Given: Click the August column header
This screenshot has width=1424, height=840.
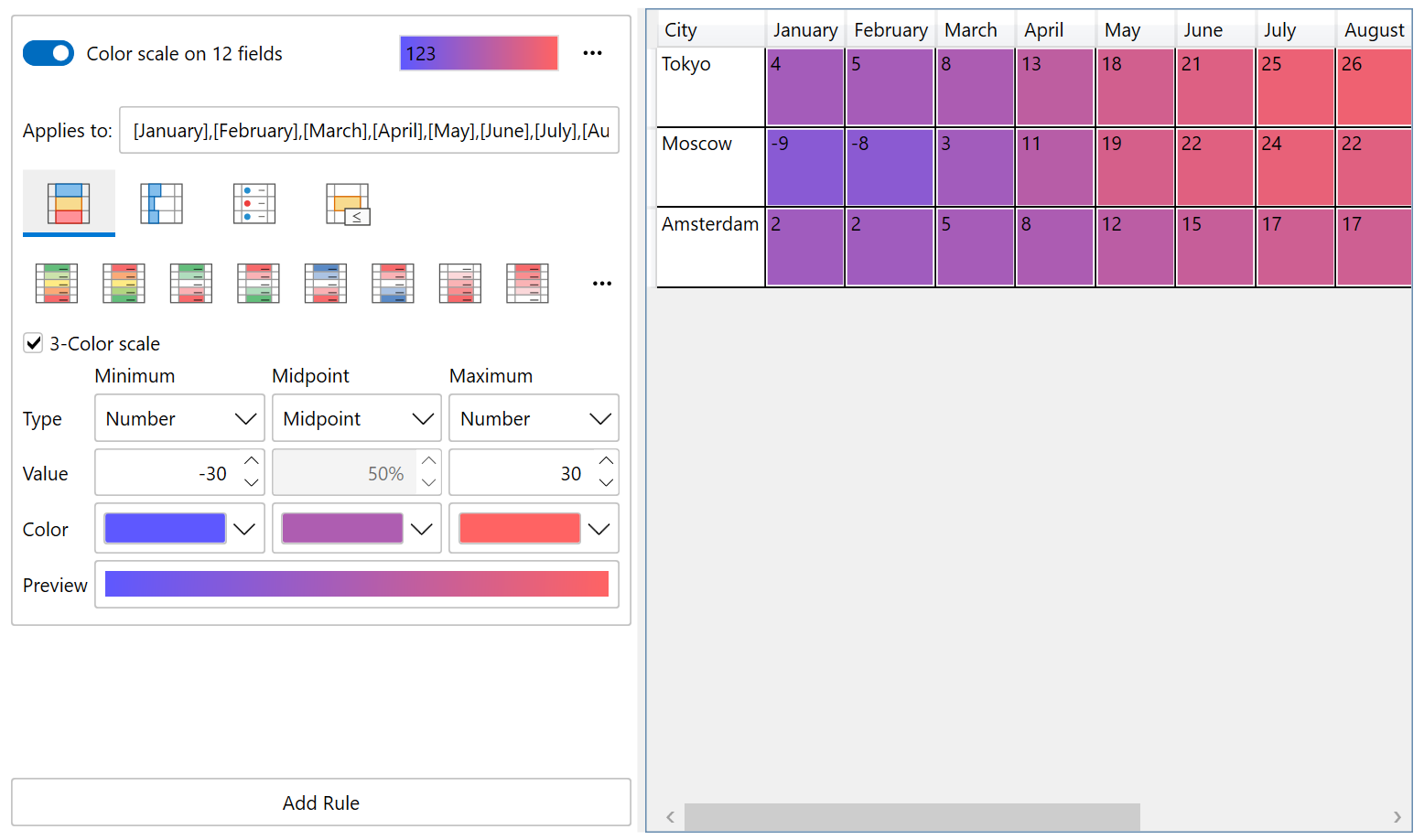Looking at the screenshot, I should click(x=1374, y=30).
